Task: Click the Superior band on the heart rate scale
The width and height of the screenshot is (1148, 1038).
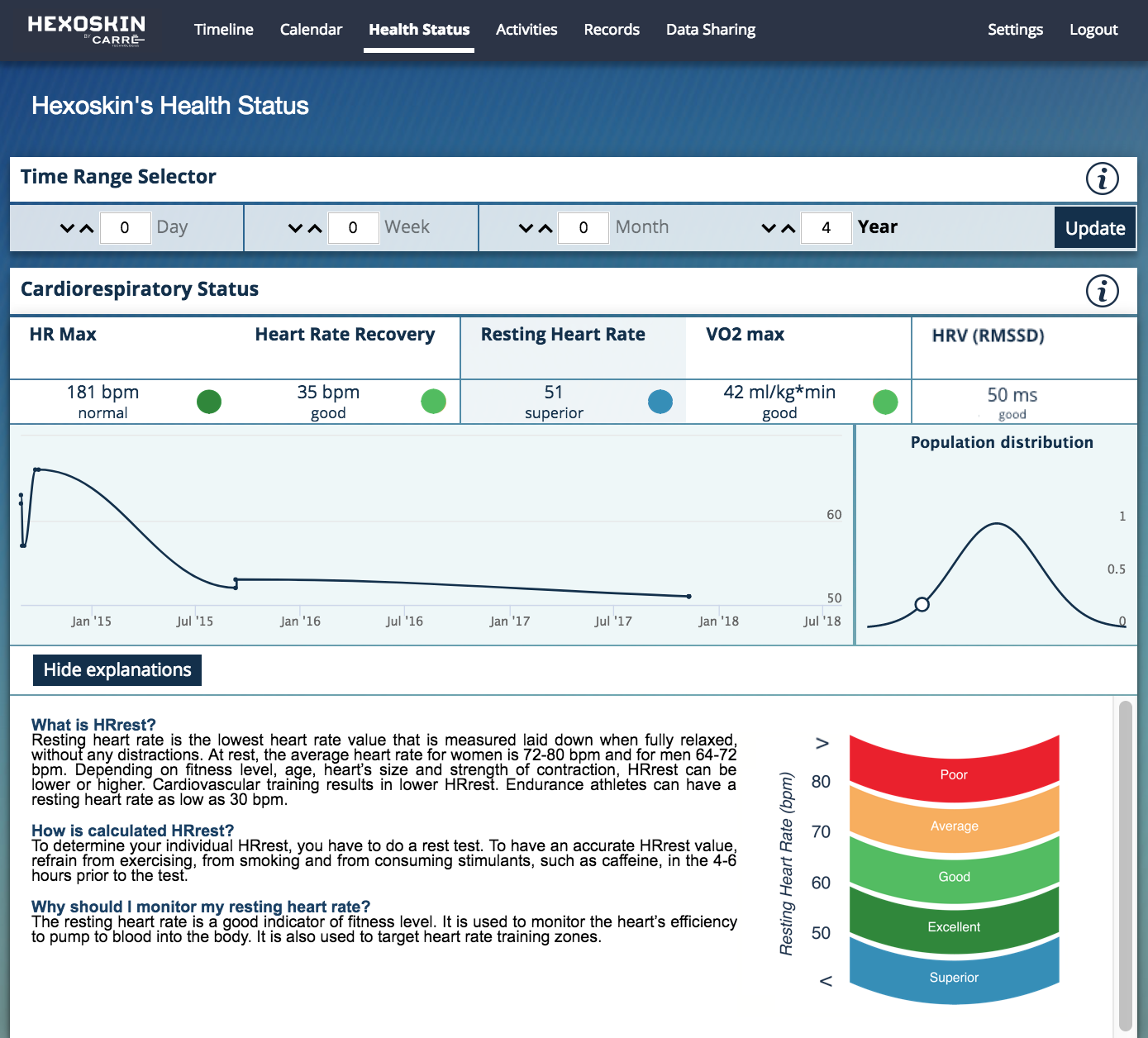Action: 953,978
